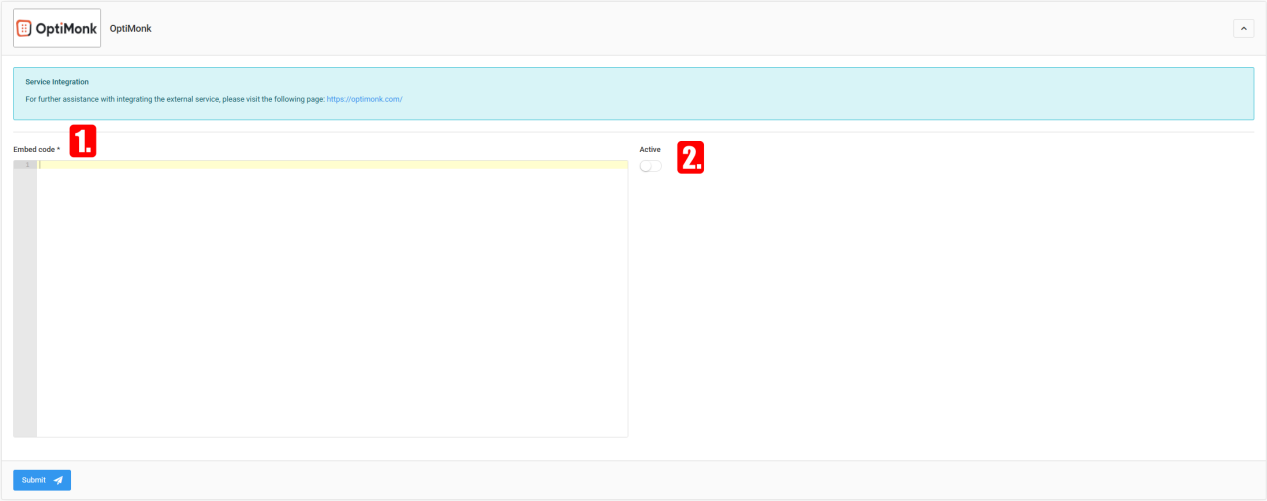Click the paper plane icon on Submit

click(58, 480)
